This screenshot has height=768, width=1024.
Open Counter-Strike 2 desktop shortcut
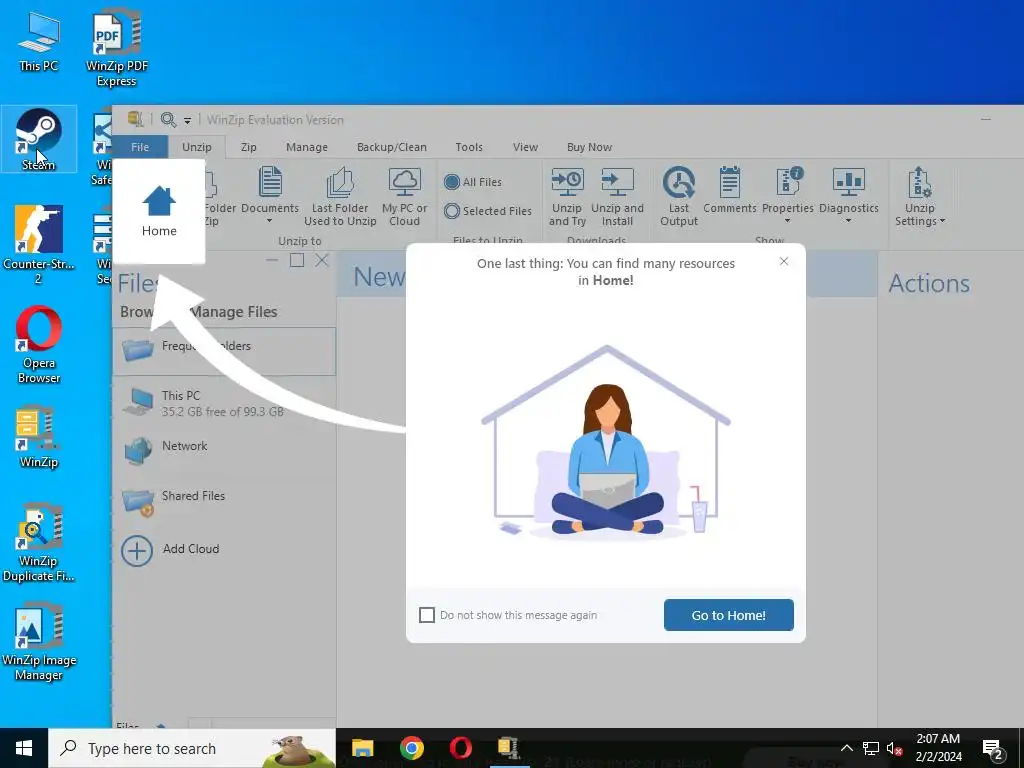click(39, 244)
